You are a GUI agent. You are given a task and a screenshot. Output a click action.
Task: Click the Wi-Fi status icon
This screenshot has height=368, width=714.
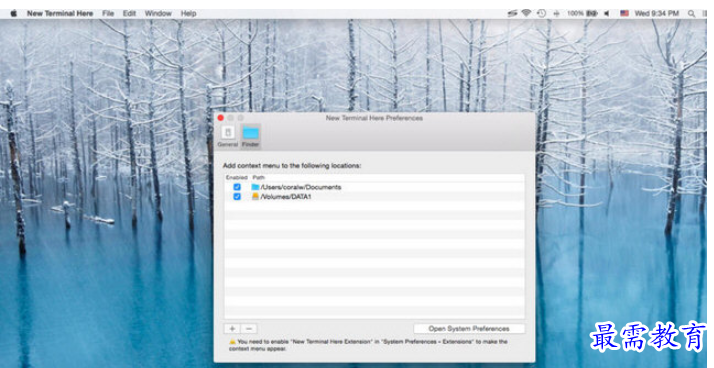point(526,14)
